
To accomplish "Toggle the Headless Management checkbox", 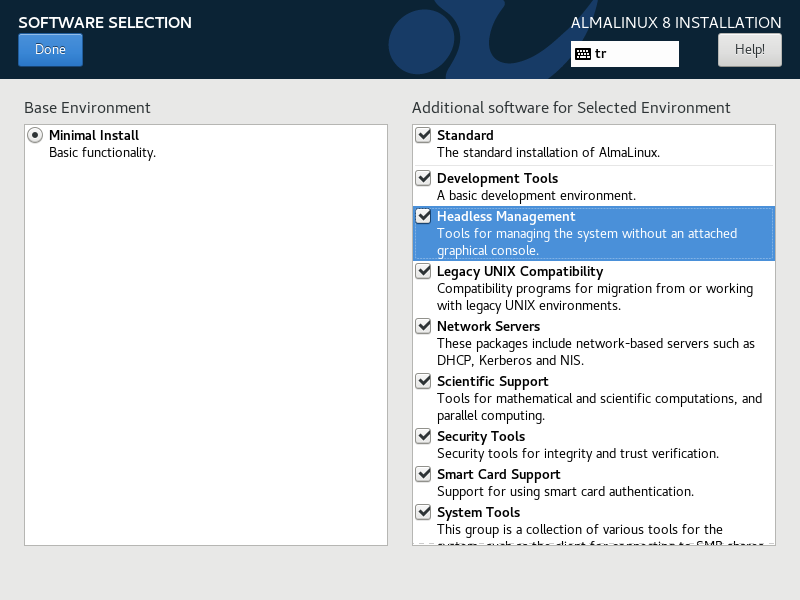I will [423, 216].
